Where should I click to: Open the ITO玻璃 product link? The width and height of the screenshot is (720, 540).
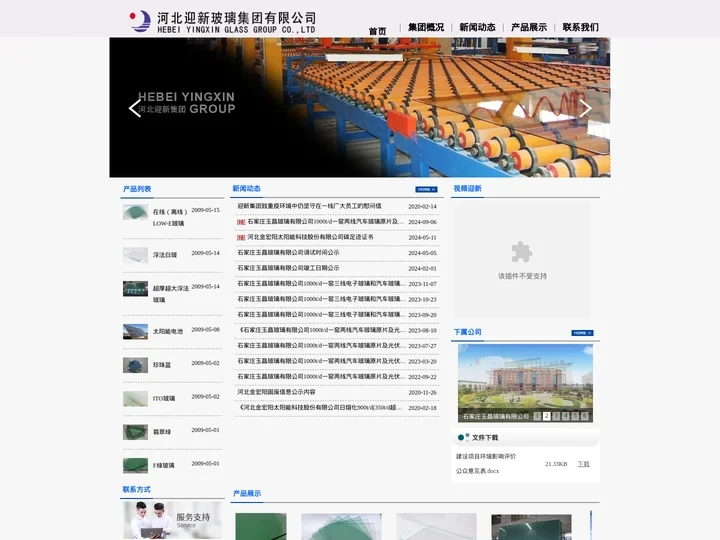[x=164, y=398]
